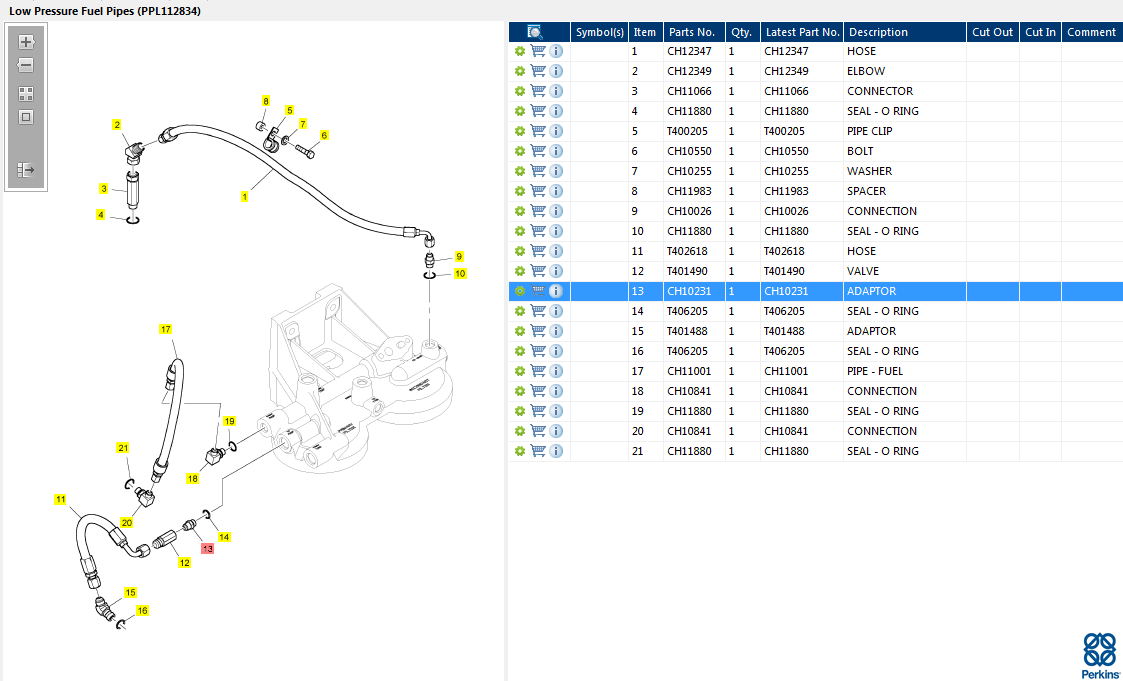Click the Description column header
The width and height of the screenshot is (1123, 681).
878,32
